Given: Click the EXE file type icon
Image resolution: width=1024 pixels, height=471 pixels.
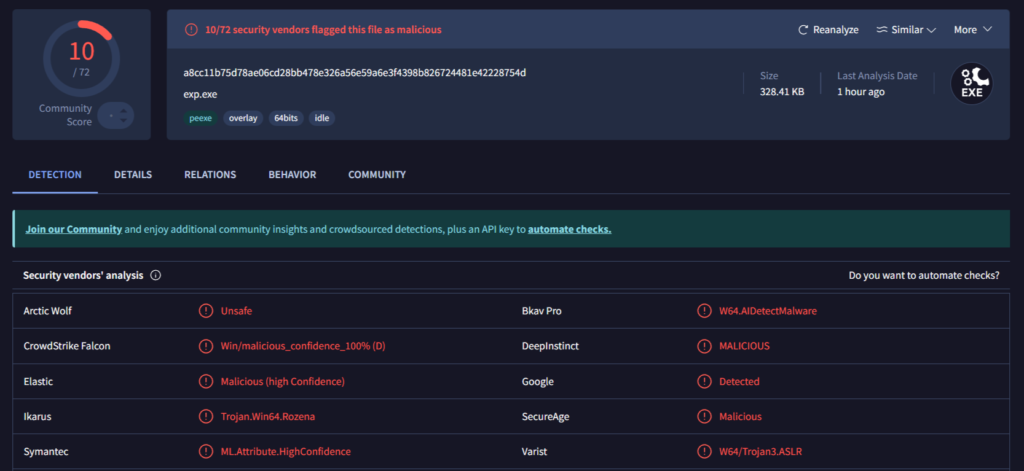Looking at the screenshot, I should 971,84.
